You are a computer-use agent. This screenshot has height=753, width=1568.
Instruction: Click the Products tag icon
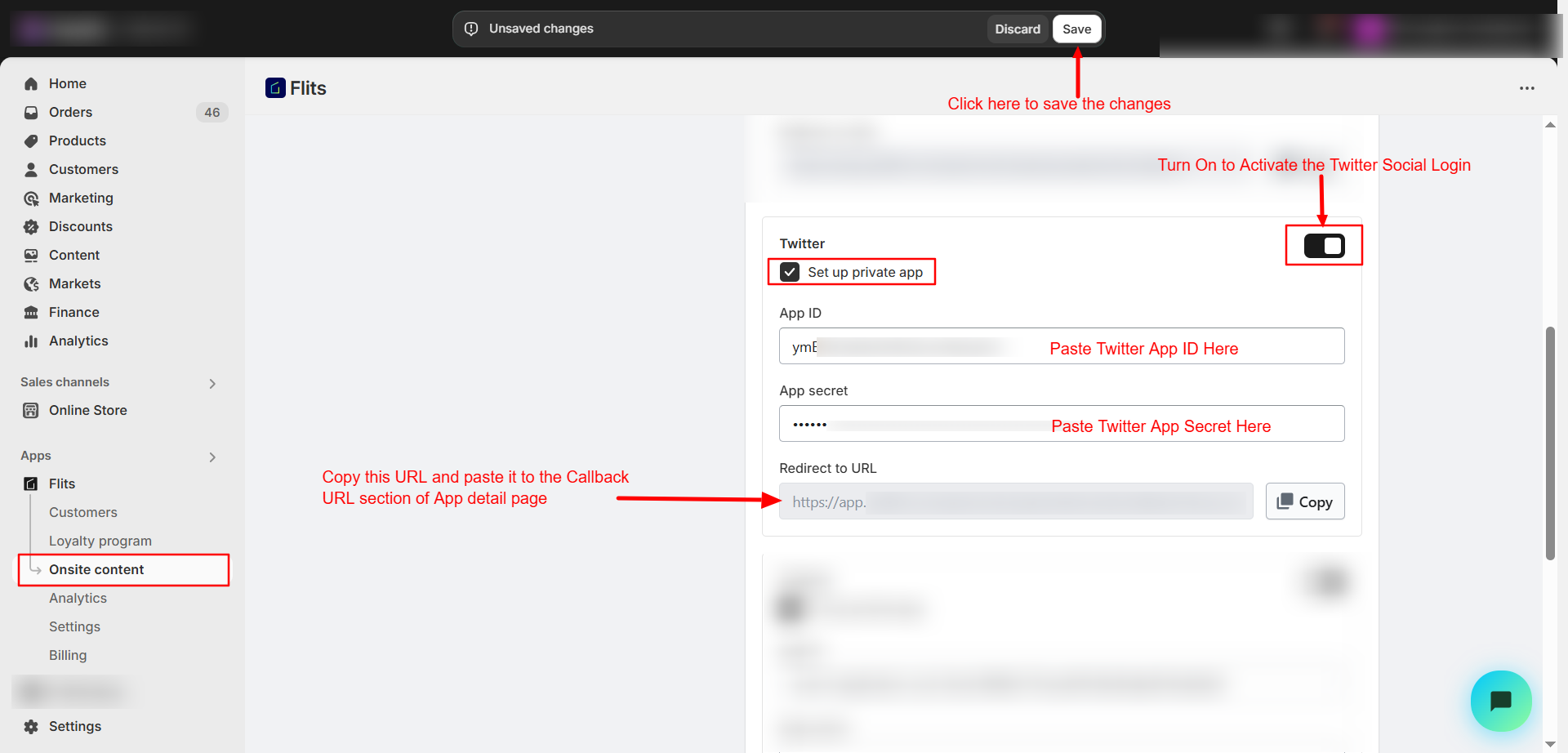tap(31, 141)
